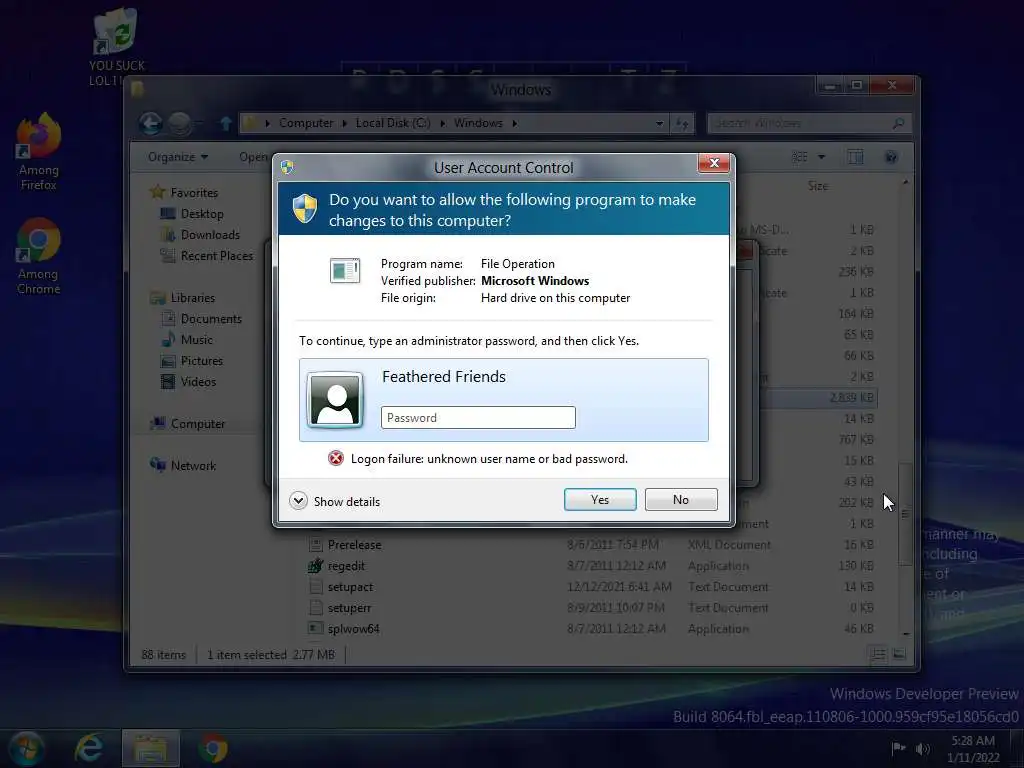Open File Explorer taskbar button
Screen dimensions: 1024x768
click(x=151, y=748)
